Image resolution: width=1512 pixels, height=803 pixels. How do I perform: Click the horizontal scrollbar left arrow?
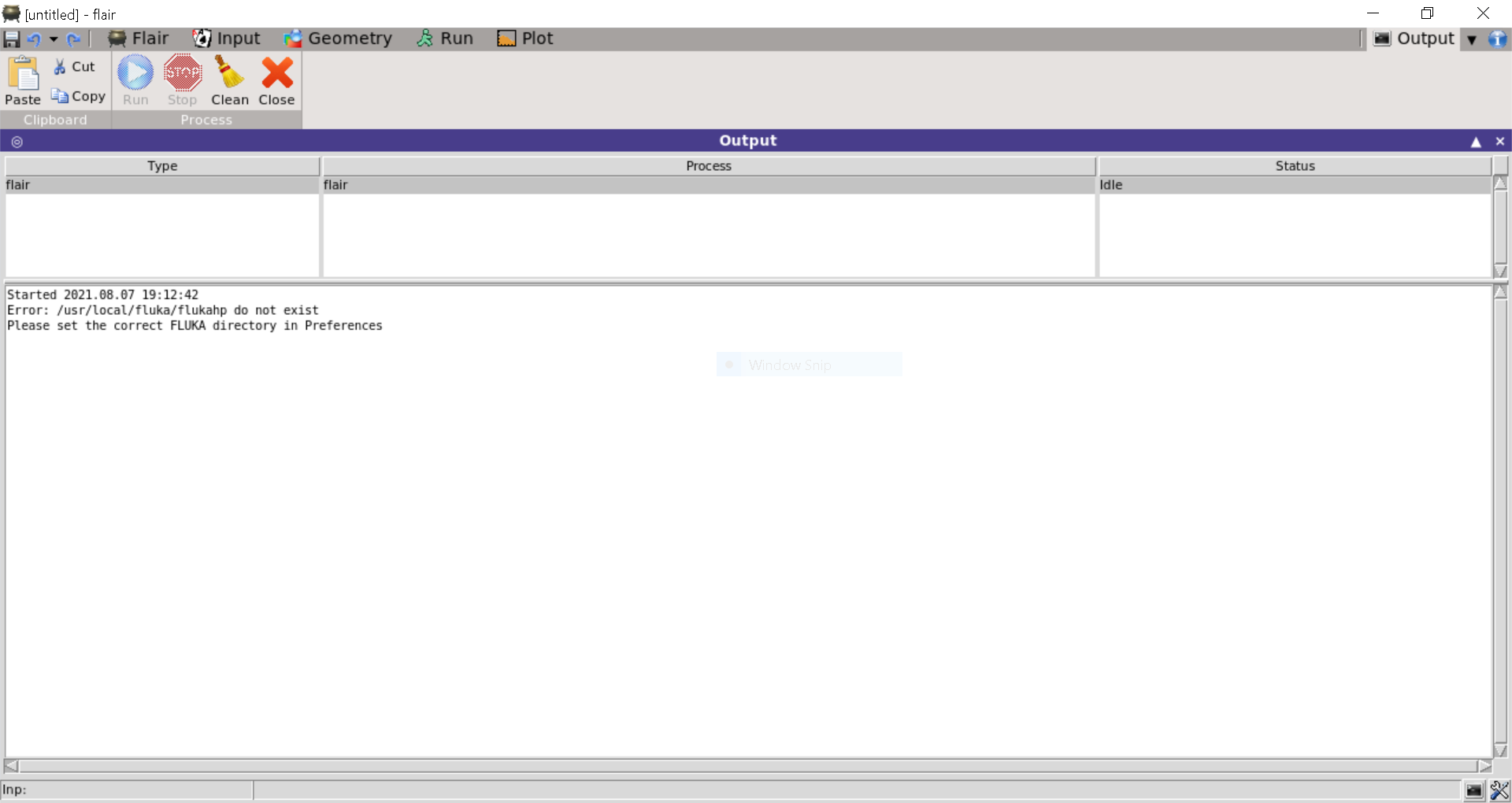point(11,766)
